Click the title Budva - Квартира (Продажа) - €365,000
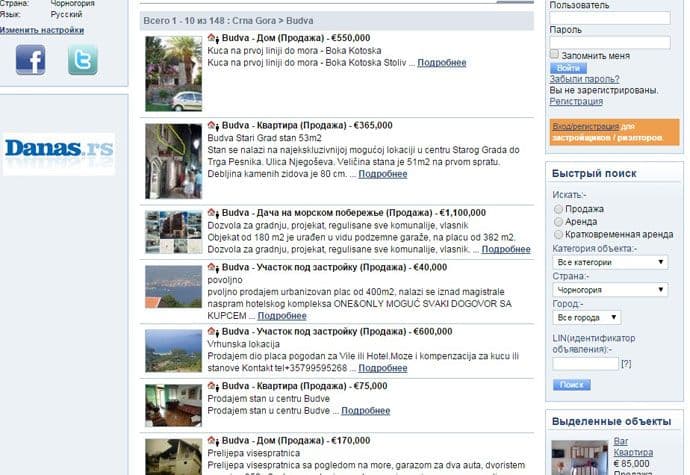The width and height of the screenshot is (690, 475). point(307,125)
